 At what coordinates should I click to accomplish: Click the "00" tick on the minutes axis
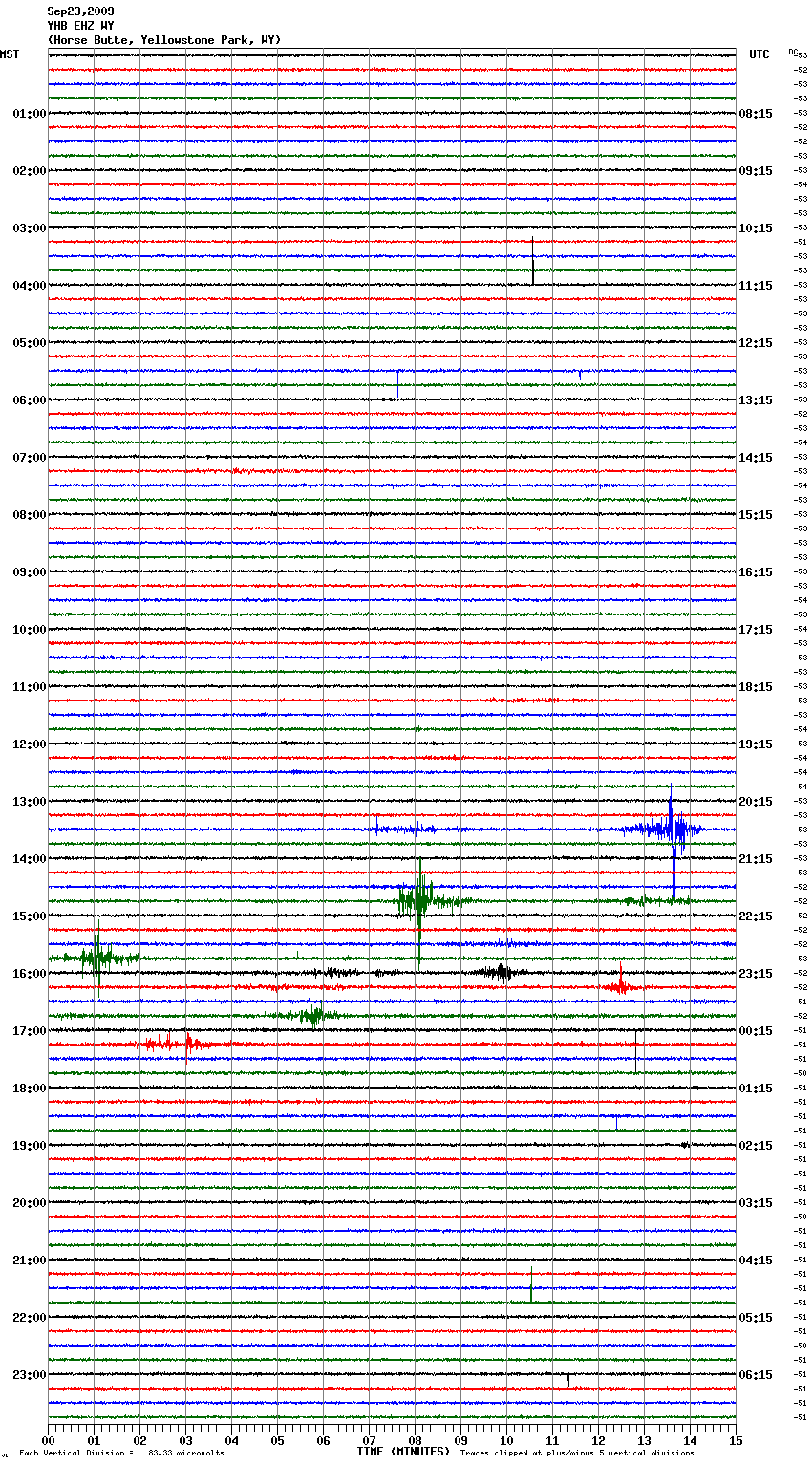click(48, 1440)
